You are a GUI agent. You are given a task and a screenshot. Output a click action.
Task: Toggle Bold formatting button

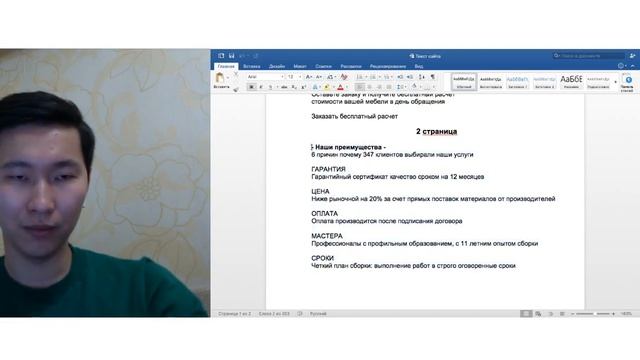click(251, 87)
